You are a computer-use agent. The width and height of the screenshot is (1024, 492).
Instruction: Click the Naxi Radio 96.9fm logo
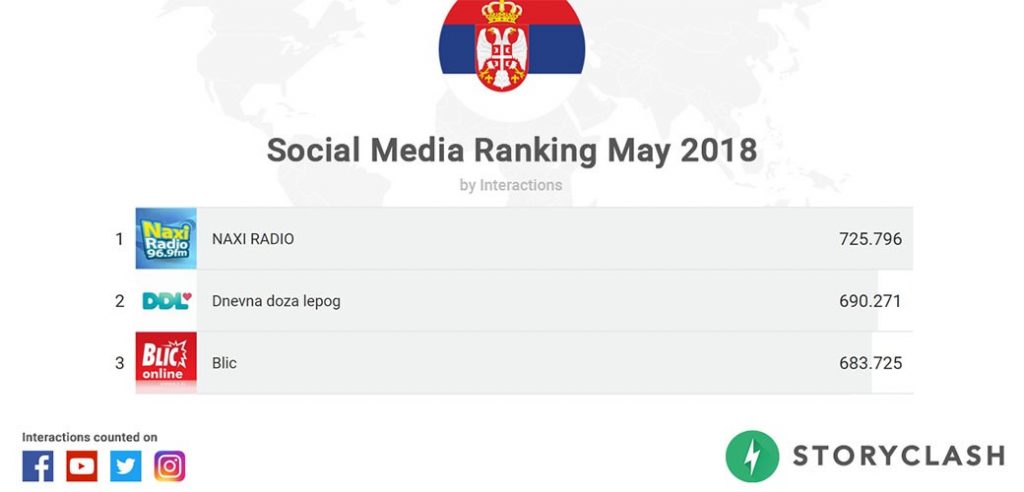166,238
